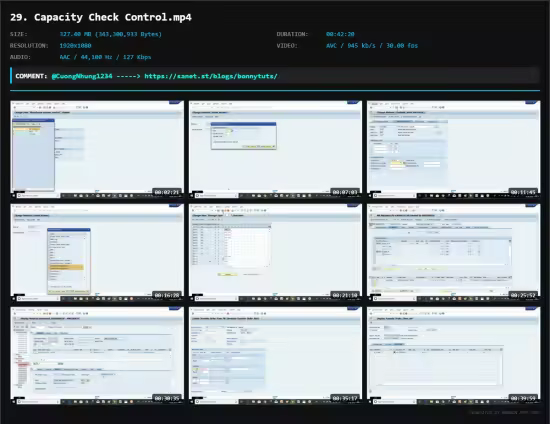
Task: Open thumbnail at timestamp 00:02:21
Action: coord(97,149)
